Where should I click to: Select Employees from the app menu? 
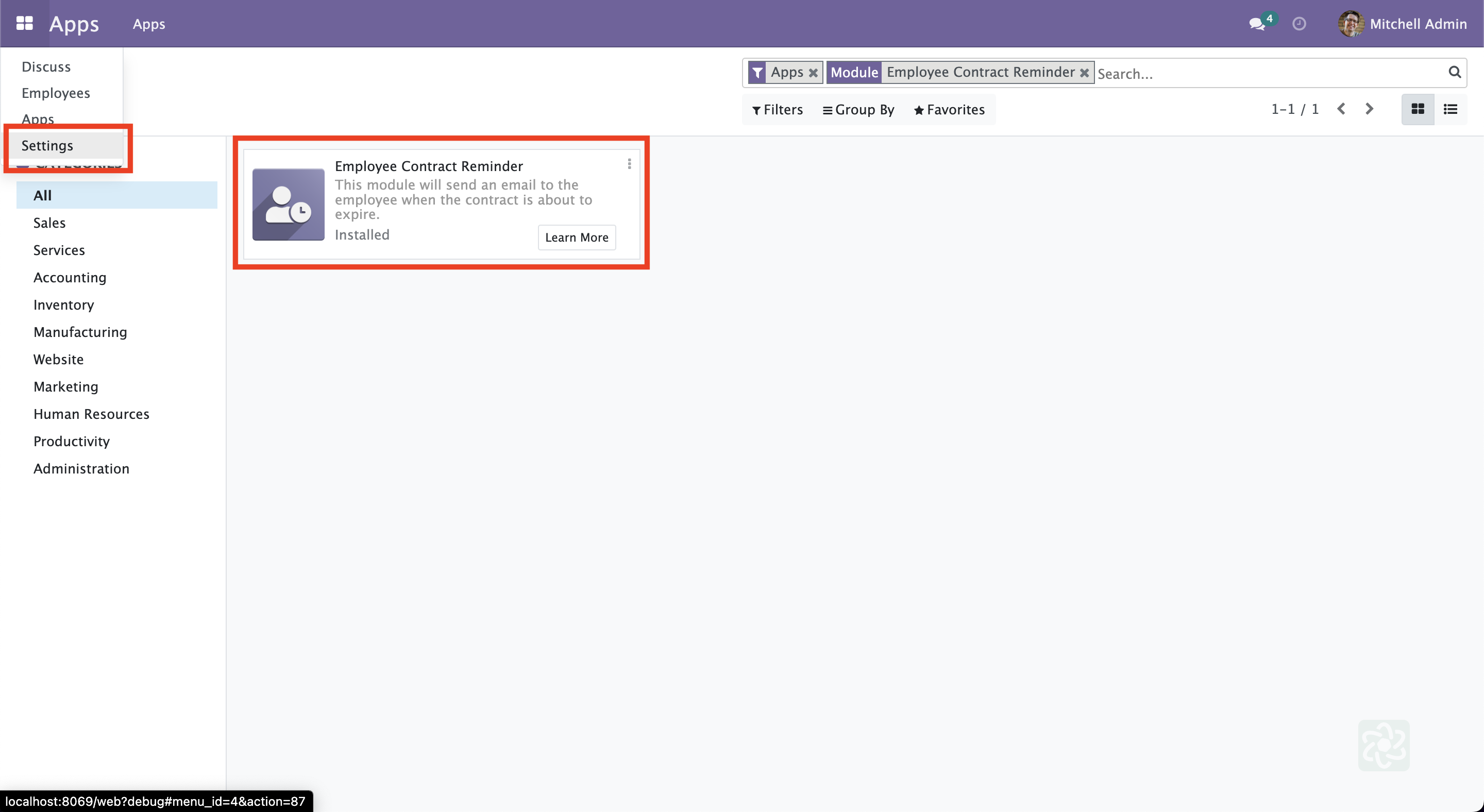[x=56, y=93]
